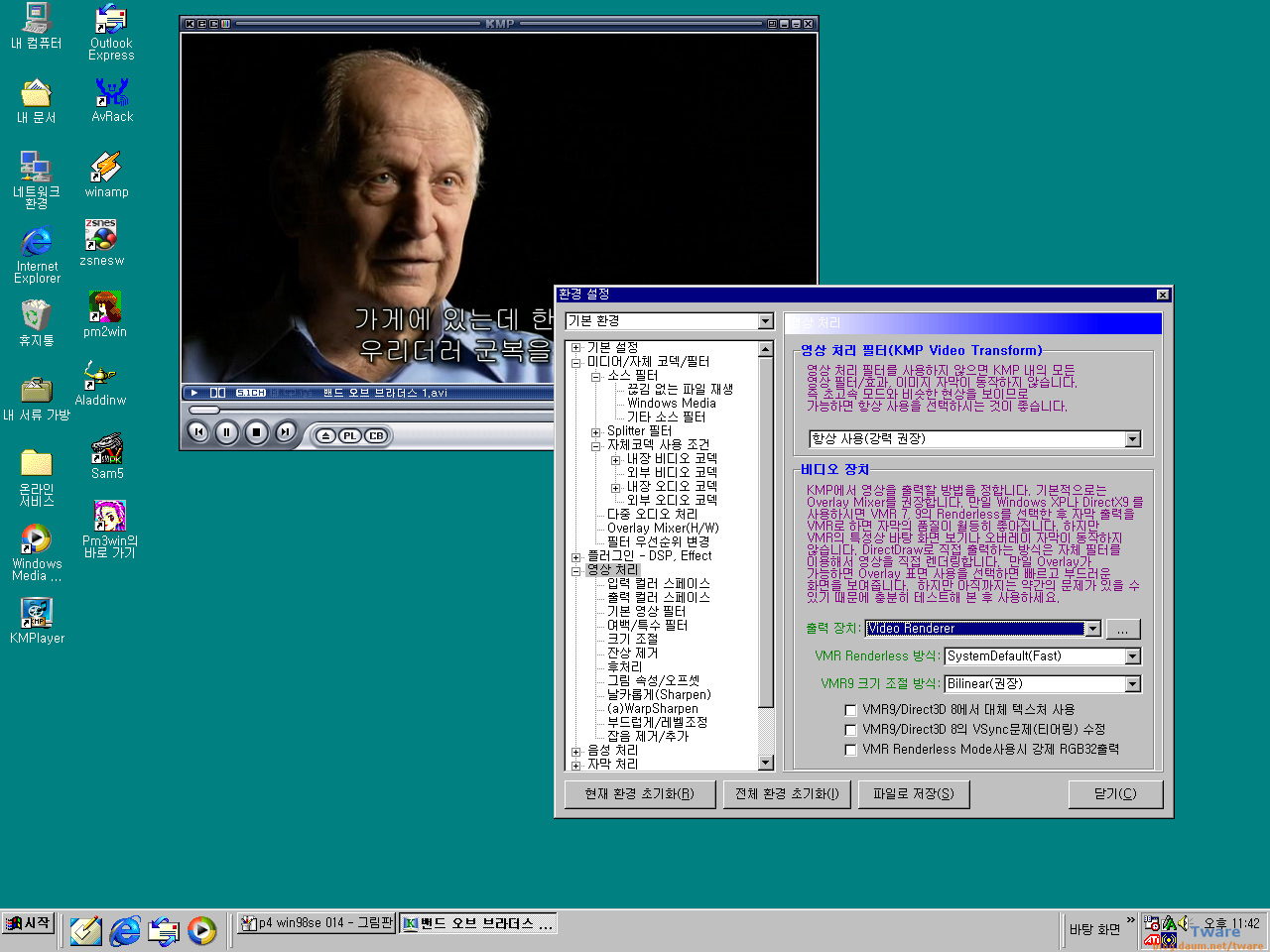Stop the video in KMP player
This screenshot has width=1270, height=952.
click(256, 431)
